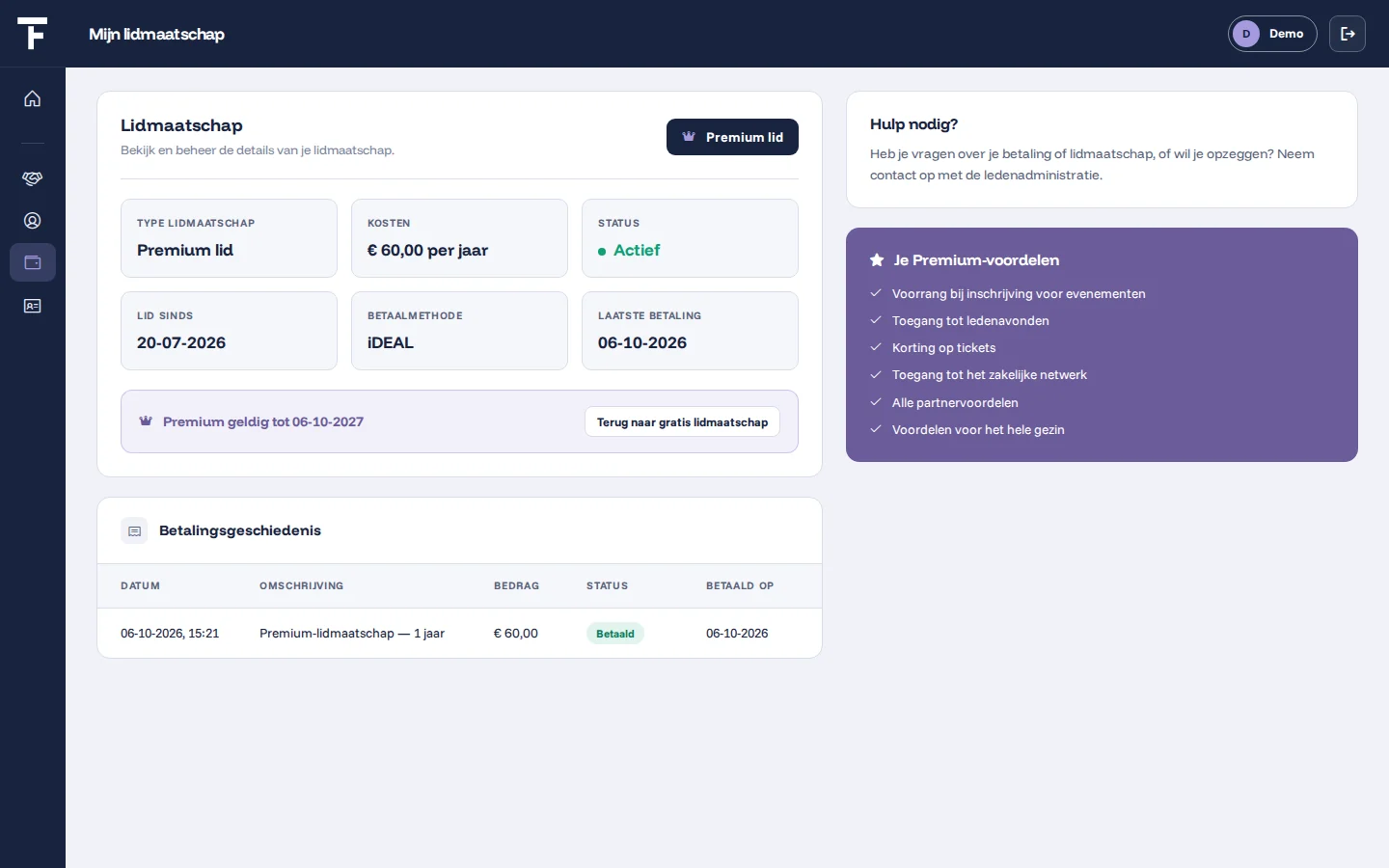Open the profile icon in sidebar
This screenshot has width=1389, height=868.
tap(33, 221)
